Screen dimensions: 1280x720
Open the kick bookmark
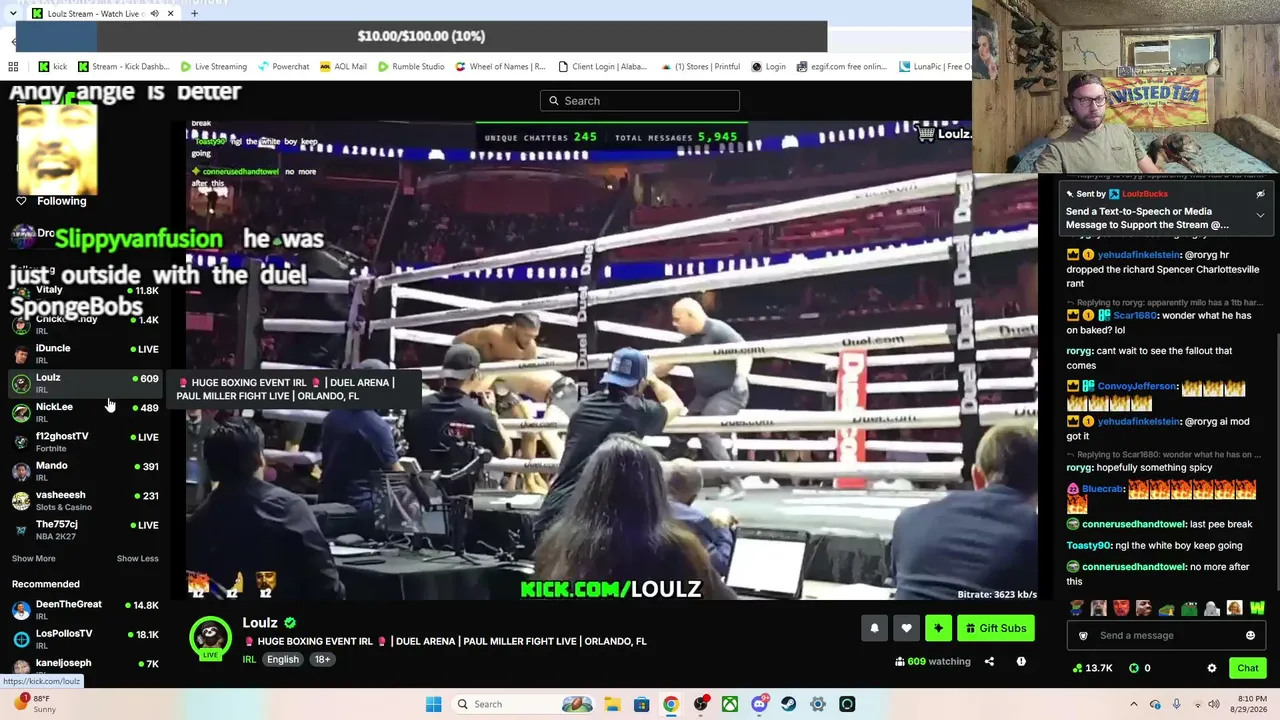(x=53, y=67)
